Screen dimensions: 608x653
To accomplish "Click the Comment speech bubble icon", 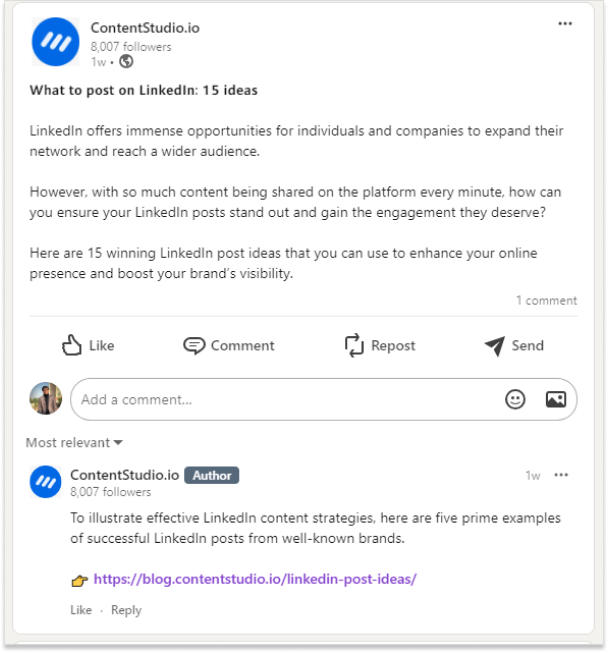I will pos(194,346).
